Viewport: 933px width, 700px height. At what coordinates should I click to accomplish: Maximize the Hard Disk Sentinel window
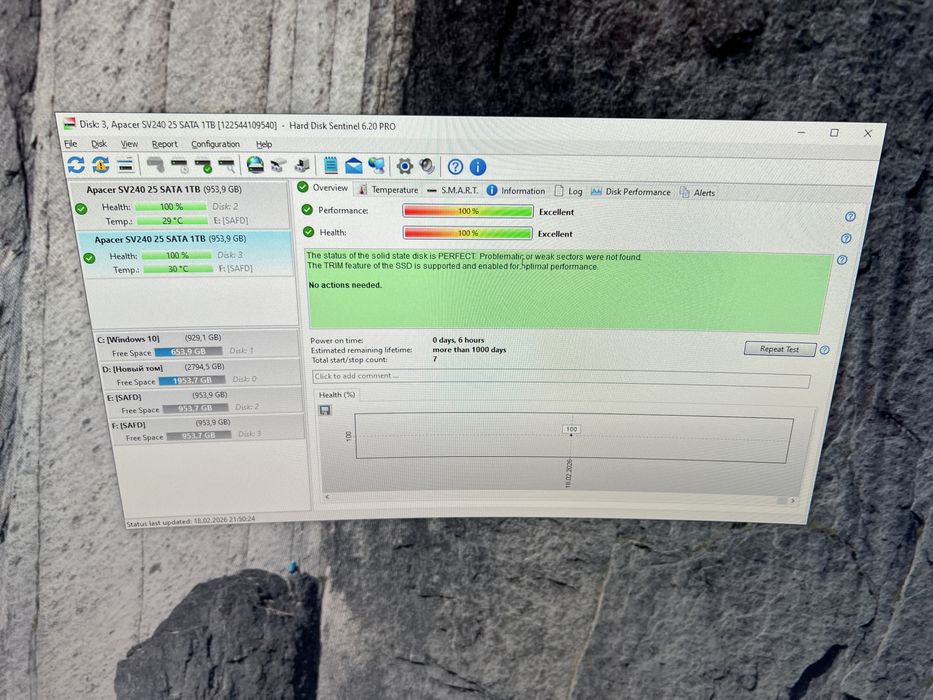[x=834, y=133]
